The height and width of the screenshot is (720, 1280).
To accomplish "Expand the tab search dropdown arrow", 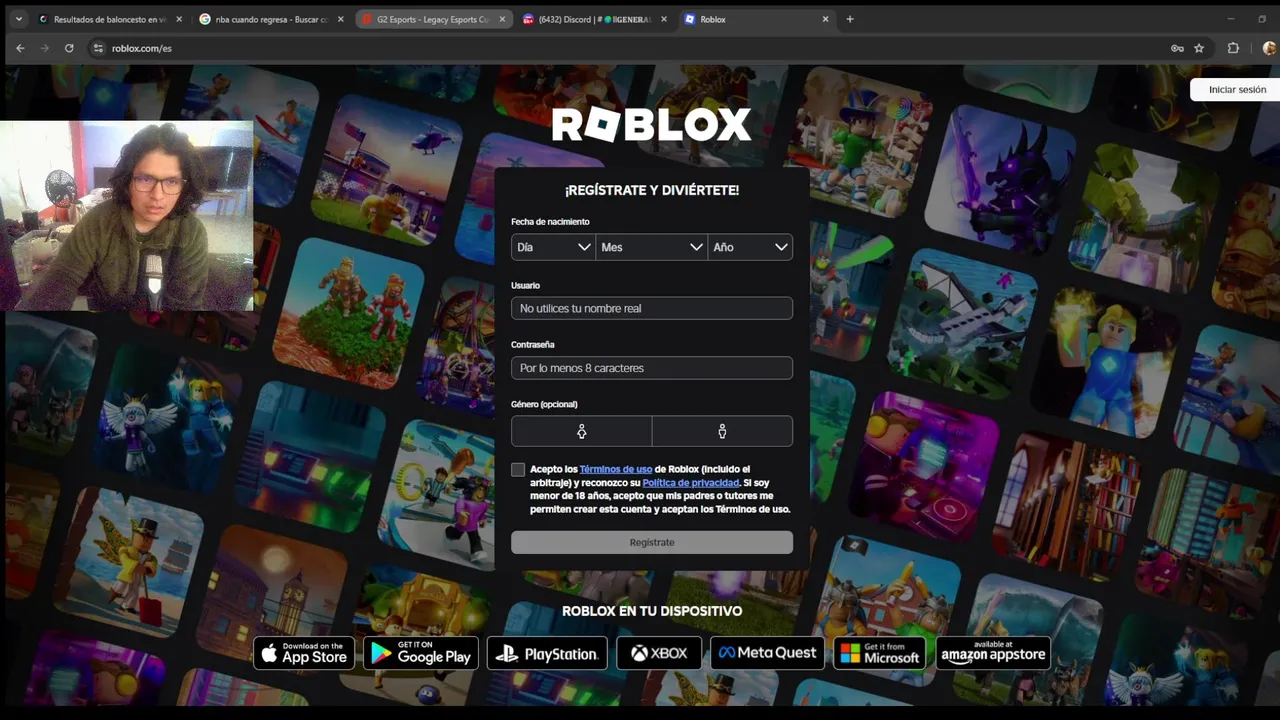I will tap(18, 19).
